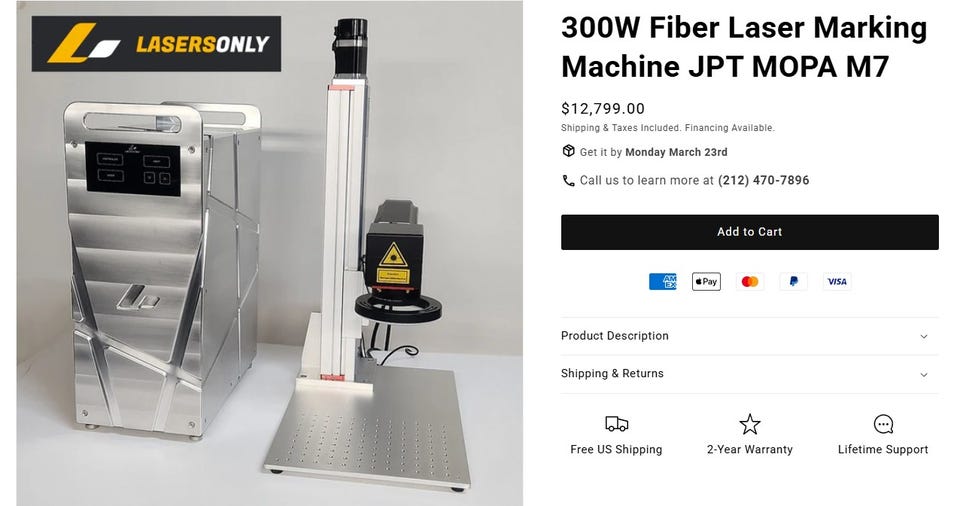The height and width of the screenshot is (506, 960).
Task: Expand the Product Description chevron
Action: pos(924,336)
